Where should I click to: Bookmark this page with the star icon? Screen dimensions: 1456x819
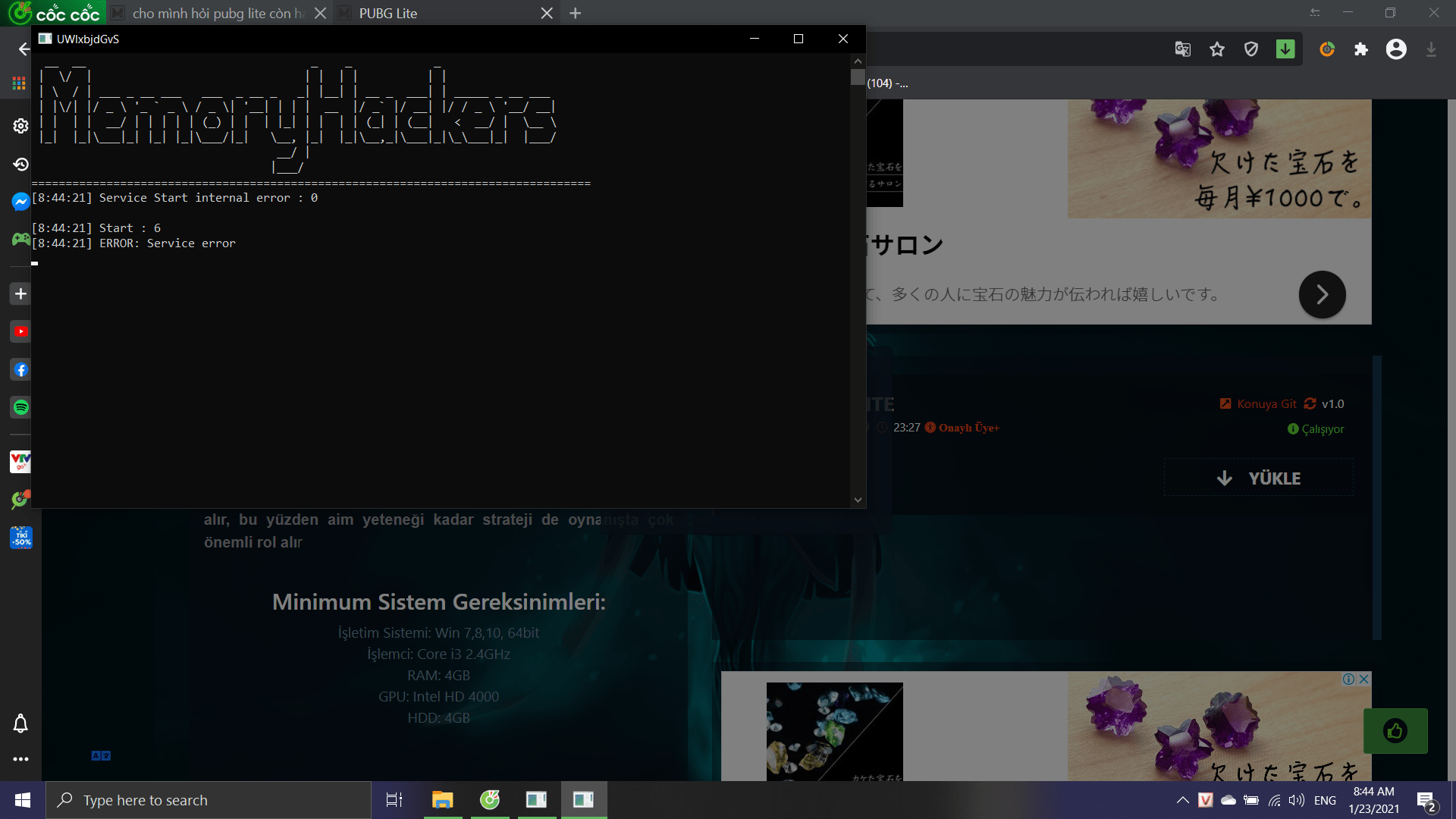pos(1217,49)
